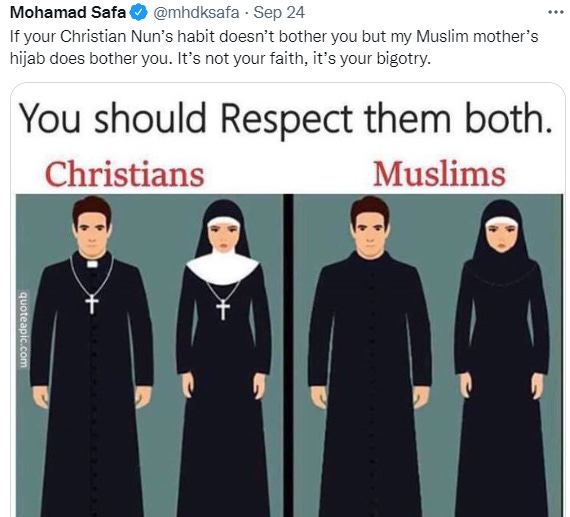Click the woman figure wearing a hijab

coord(502,358)
